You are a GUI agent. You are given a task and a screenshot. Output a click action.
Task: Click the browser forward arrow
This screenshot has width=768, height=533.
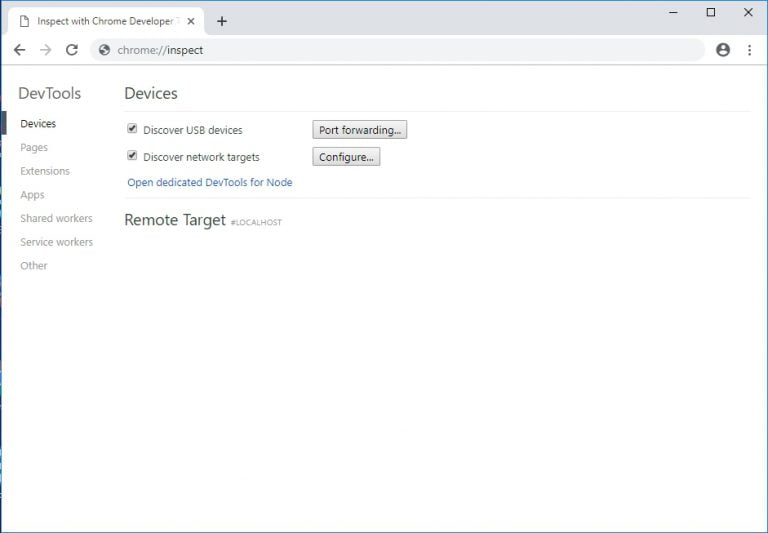pos(45,50)
